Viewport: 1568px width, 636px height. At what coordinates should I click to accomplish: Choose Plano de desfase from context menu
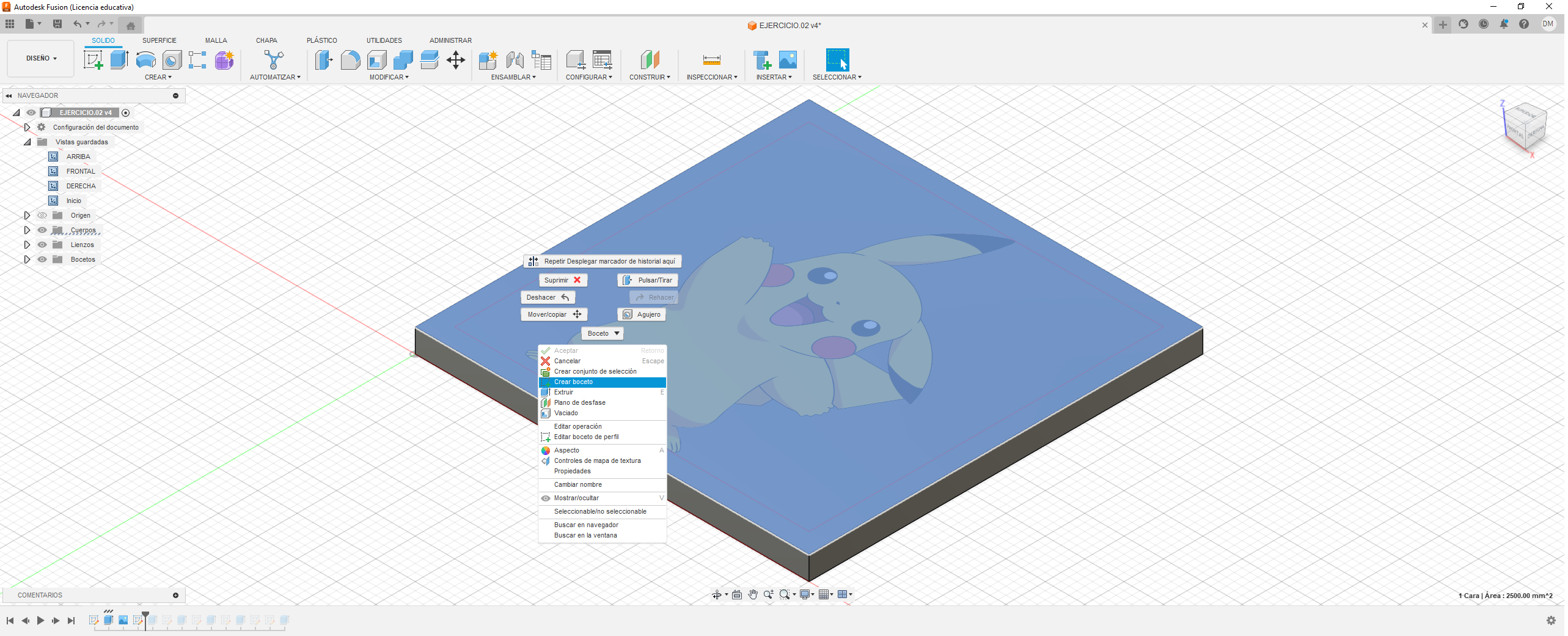602,403
